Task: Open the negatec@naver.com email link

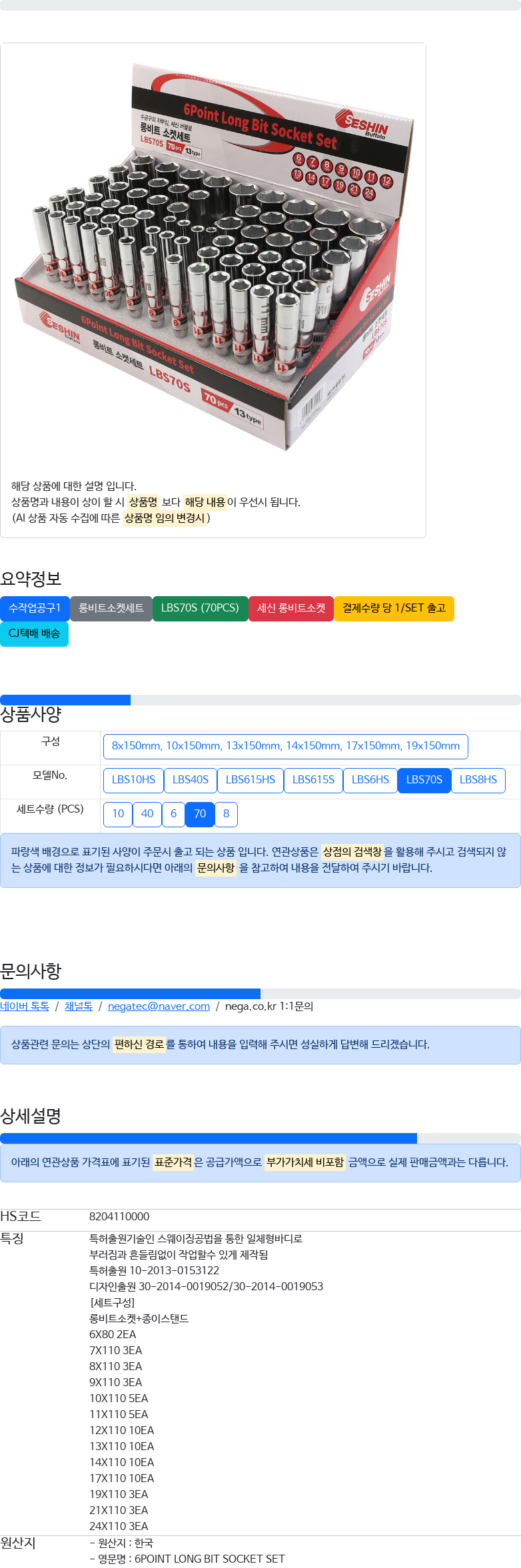Action: tap(159, 1006)
